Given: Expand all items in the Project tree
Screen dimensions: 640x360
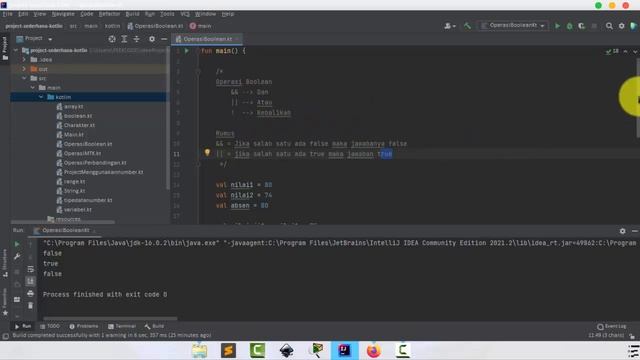Looking at the screenshot, I should [x=124, y=39].
